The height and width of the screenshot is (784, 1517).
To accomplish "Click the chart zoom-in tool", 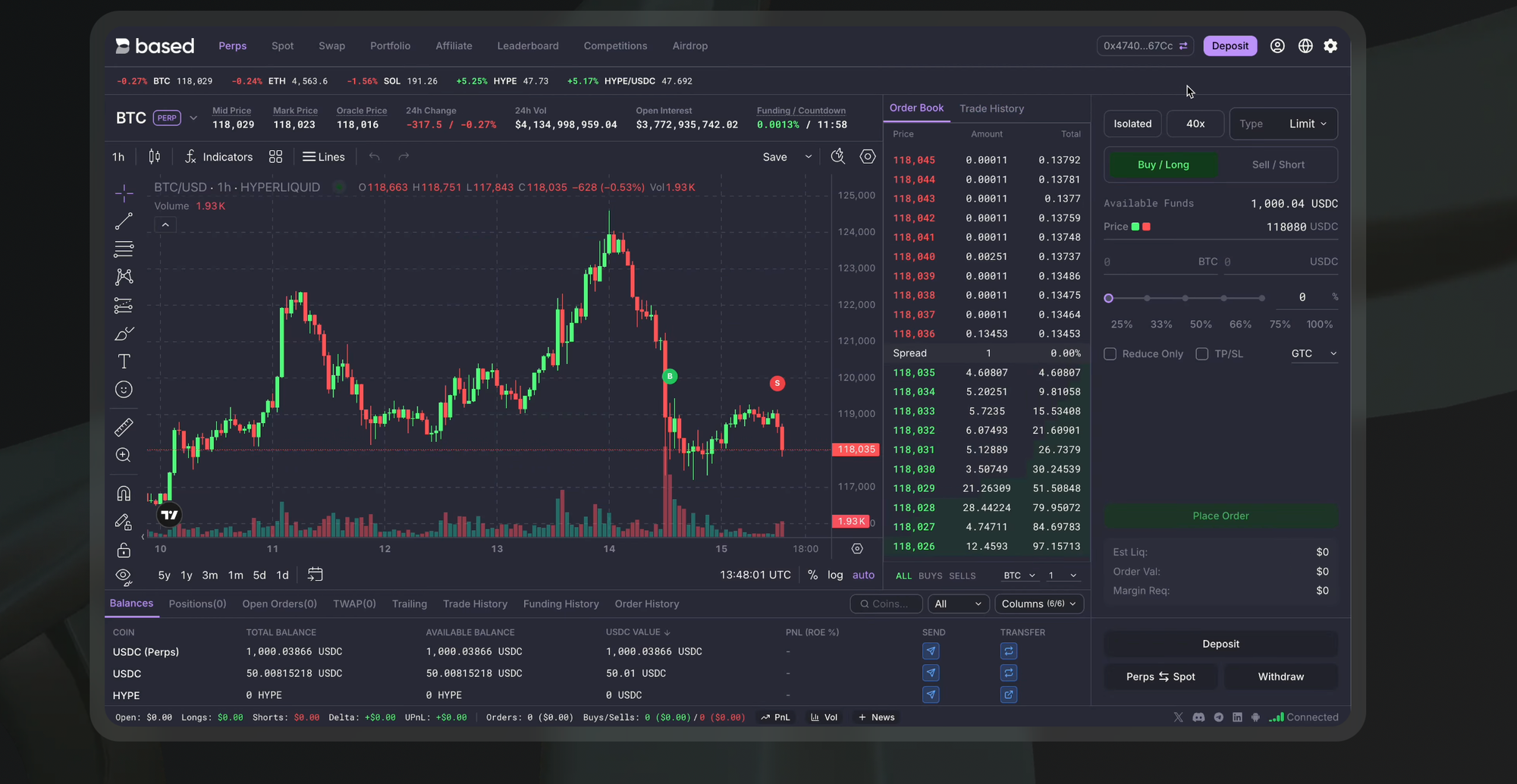I will pos(124,455).
